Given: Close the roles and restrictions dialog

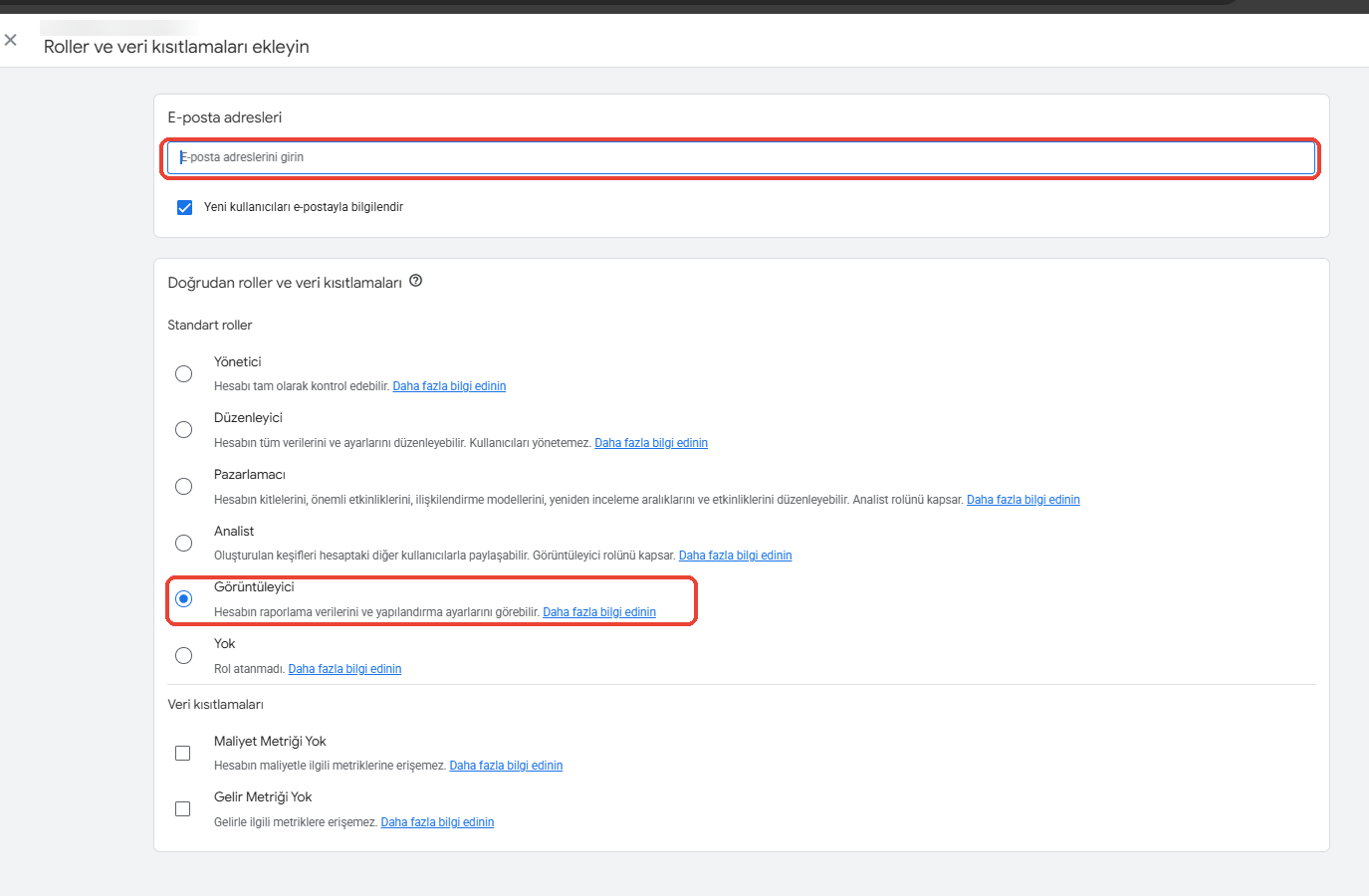Looking at the screenshot, I should (x=11, y=40).
